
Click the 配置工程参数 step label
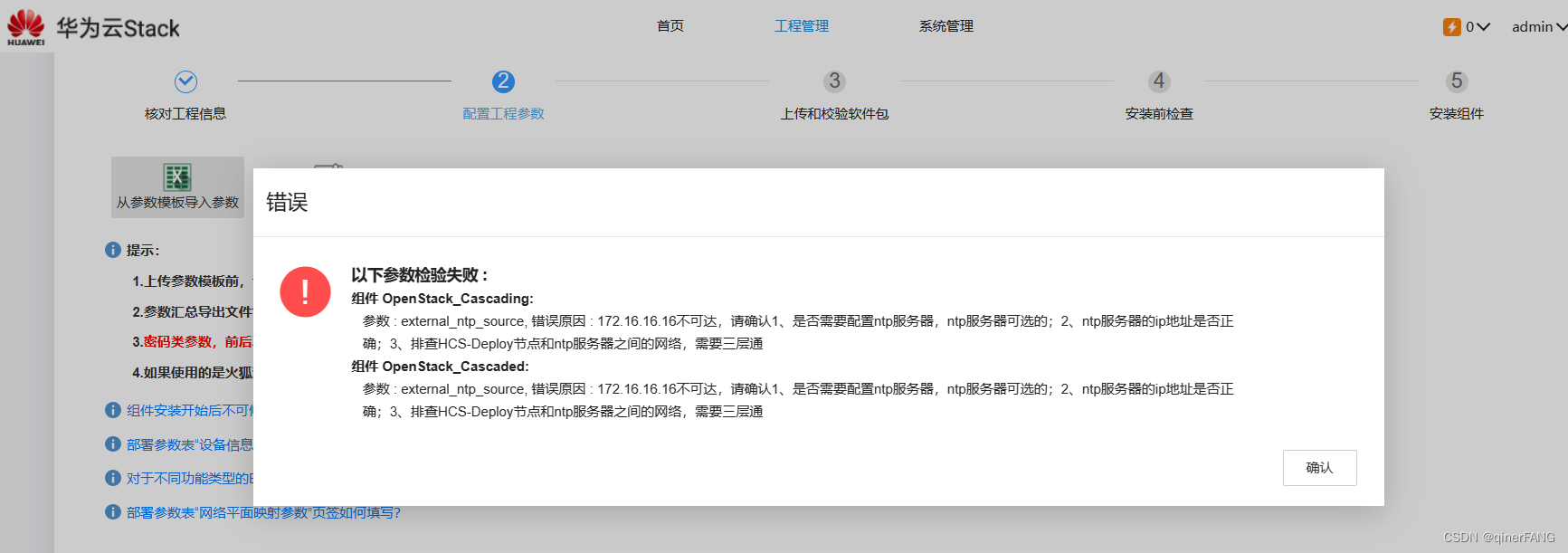[x=503, y=114]
